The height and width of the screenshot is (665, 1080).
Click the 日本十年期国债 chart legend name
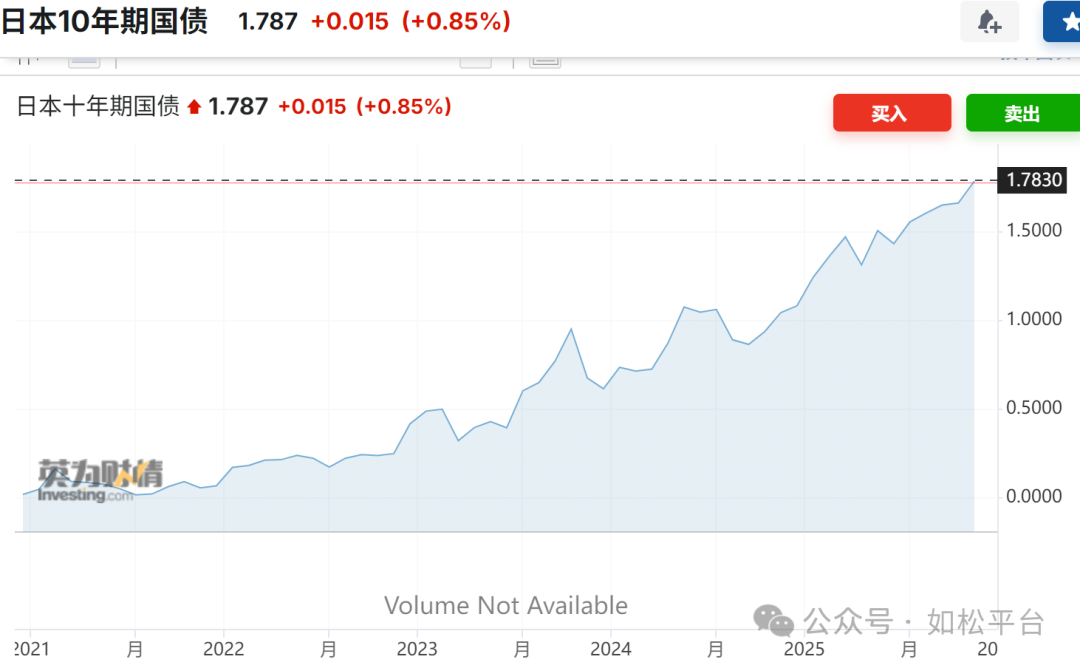click(x=98, y=107)
